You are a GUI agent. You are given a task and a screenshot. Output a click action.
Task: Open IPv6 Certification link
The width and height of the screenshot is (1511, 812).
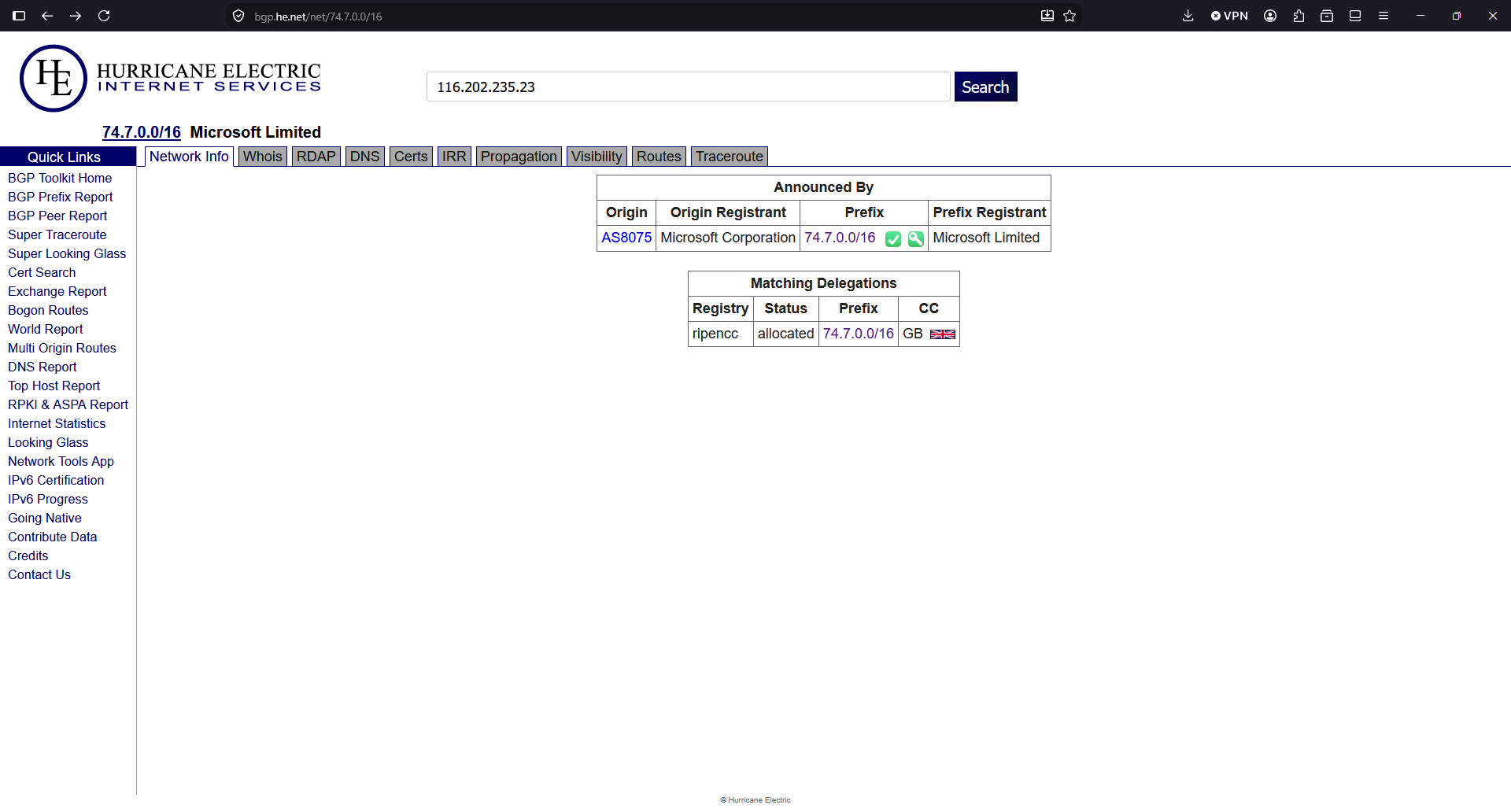pyautogui.click(x=56, y=480)
